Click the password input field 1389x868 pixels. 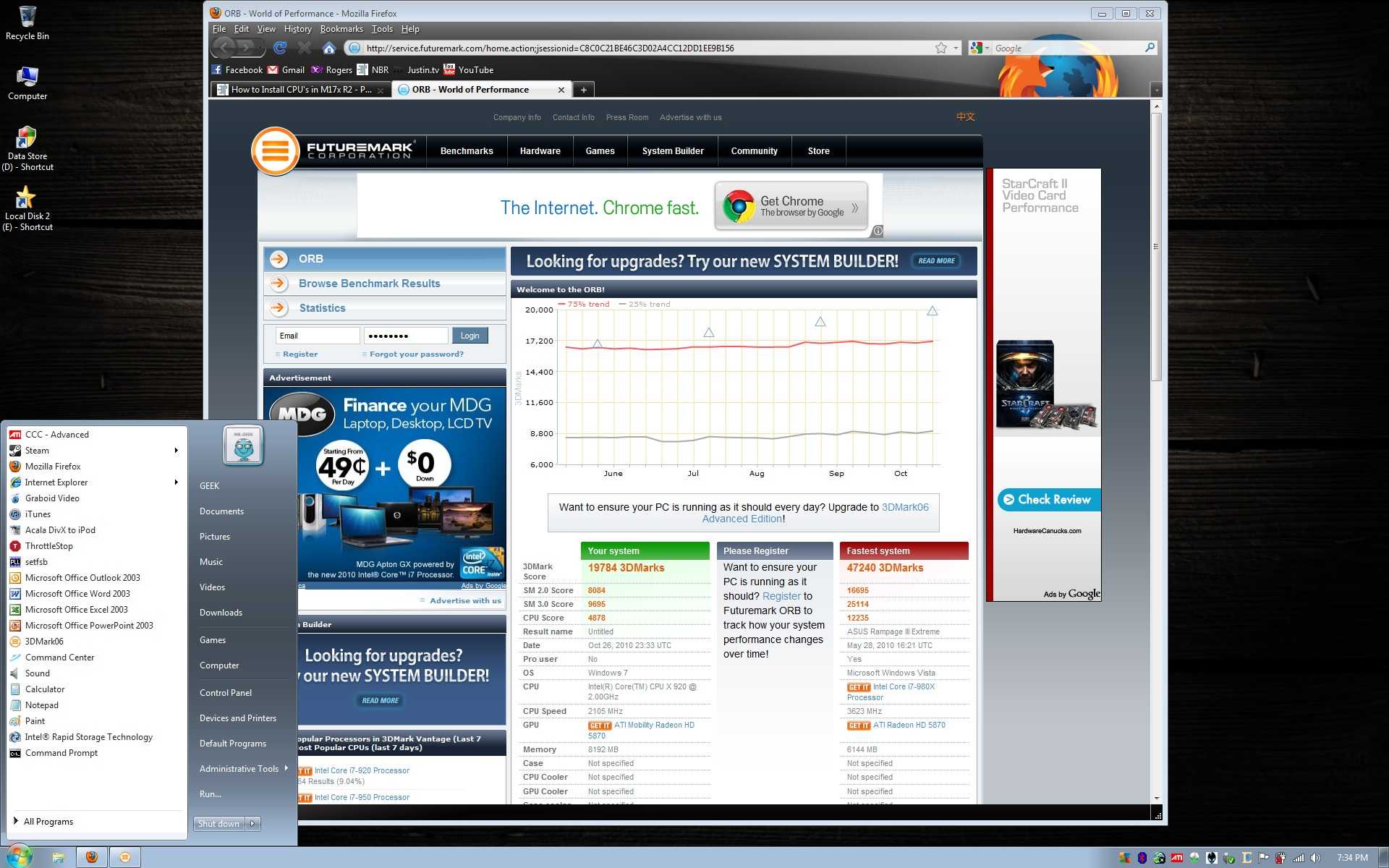pyautogui.click(x=406, y=336)
